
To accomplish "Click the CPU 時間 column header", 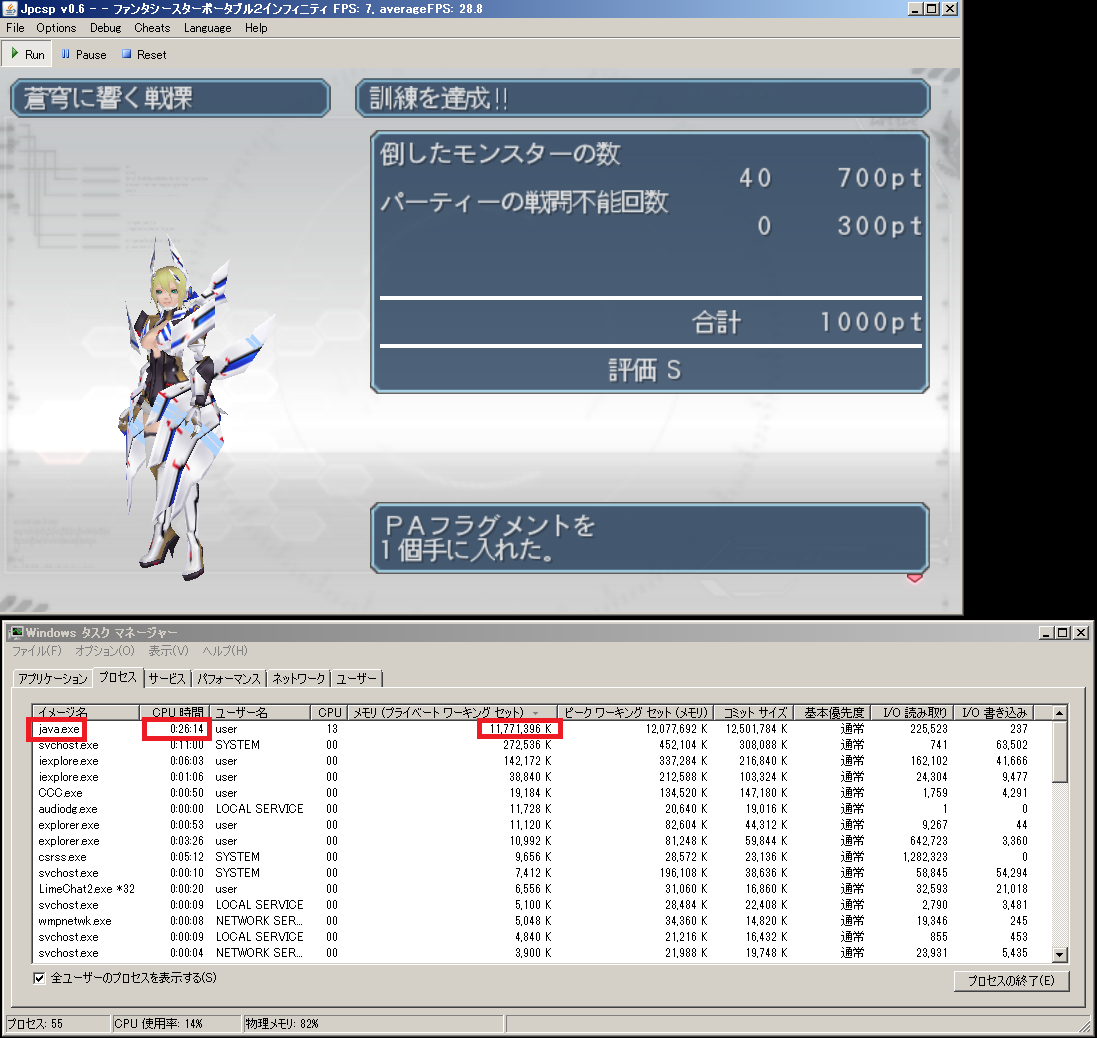I will point(175,712).
